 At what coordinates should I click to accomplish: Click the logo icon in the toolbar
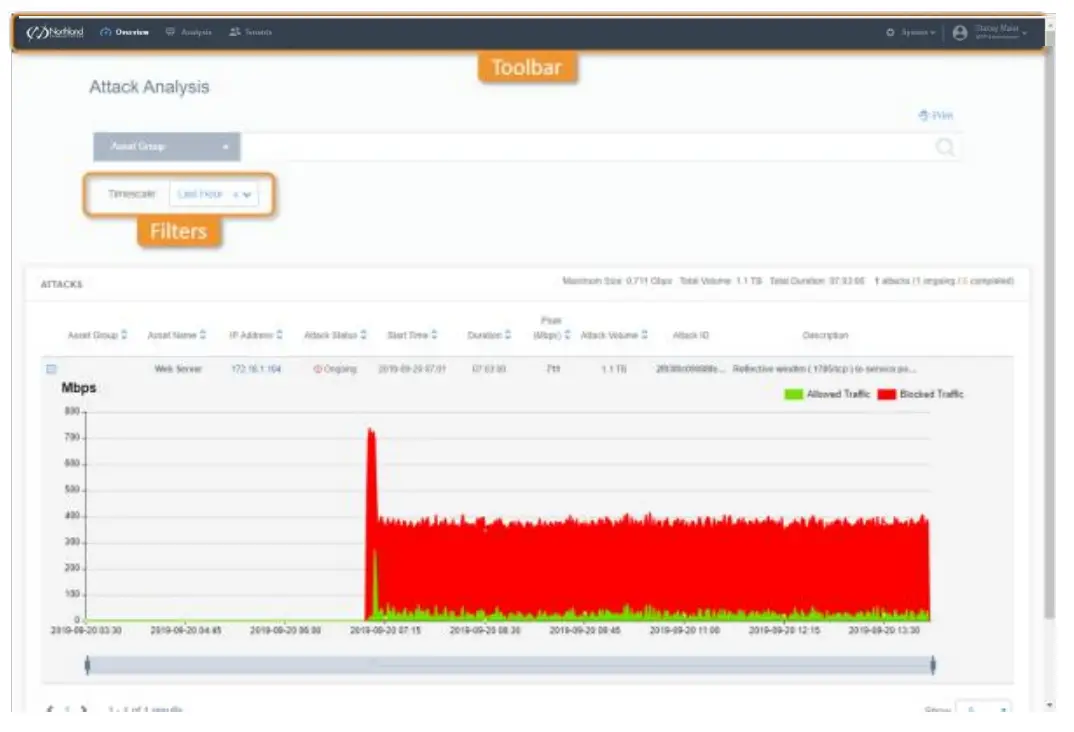click(x=55, y=32)
